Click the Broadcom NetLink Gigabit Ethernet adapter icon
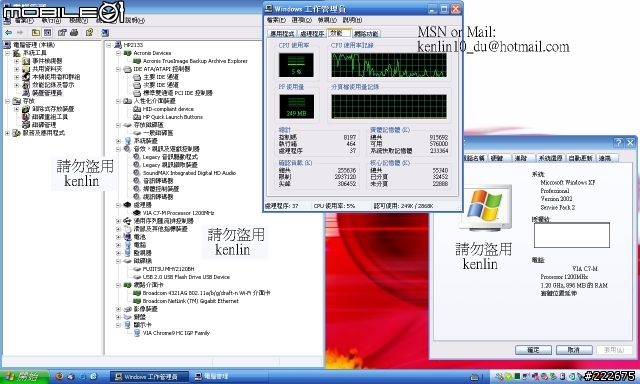This screenshot has width=640, height=384. [x=137, y=301]
